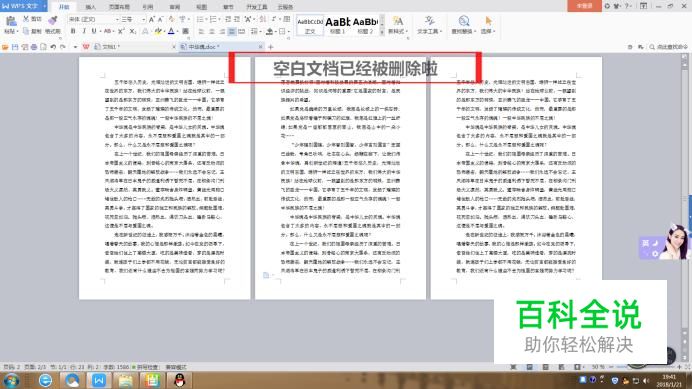Open the Text Tools dropdown

pyautogui.click(x=429, y=25)
